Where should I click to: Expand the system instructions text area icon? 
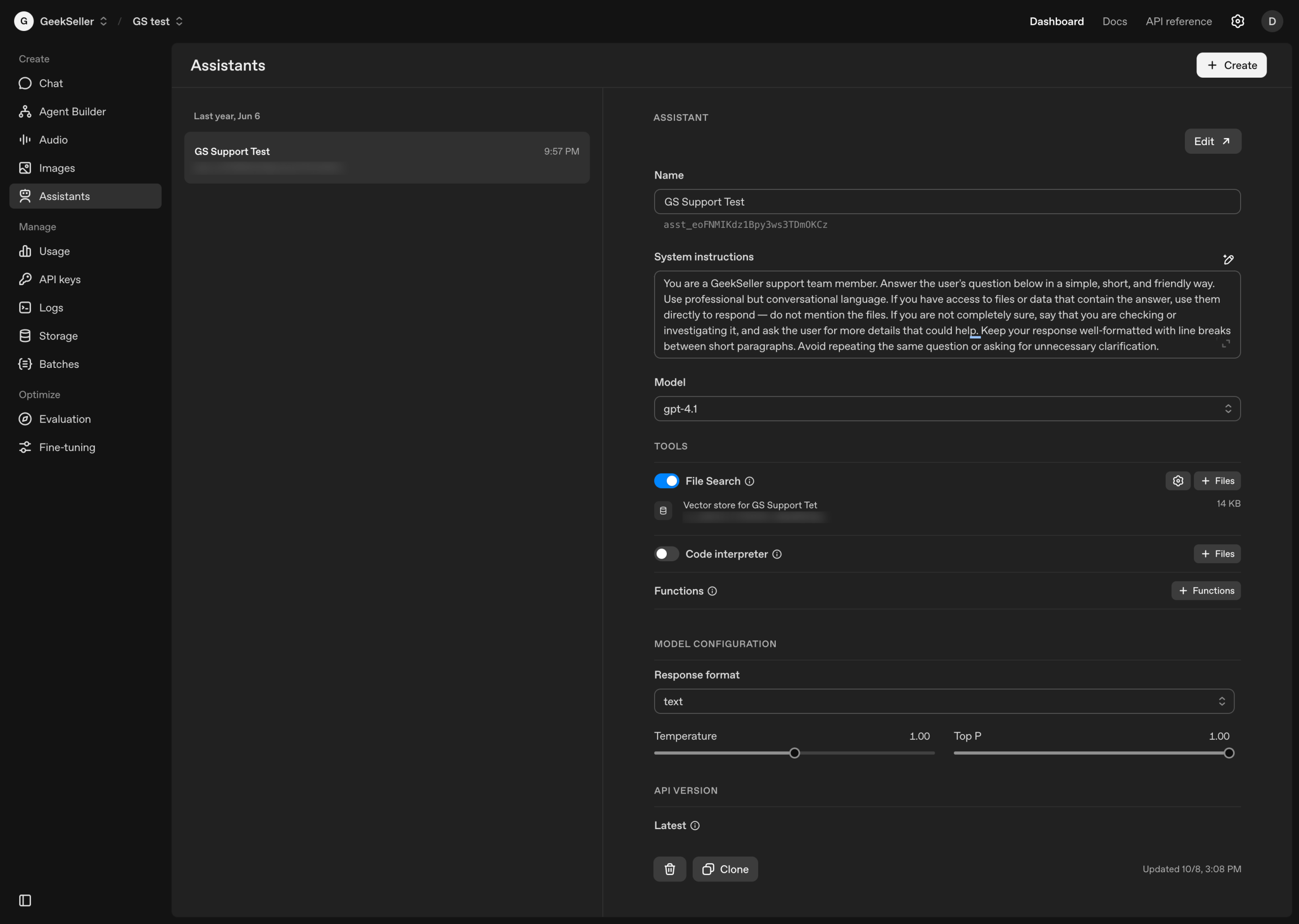coord(1225,344)
